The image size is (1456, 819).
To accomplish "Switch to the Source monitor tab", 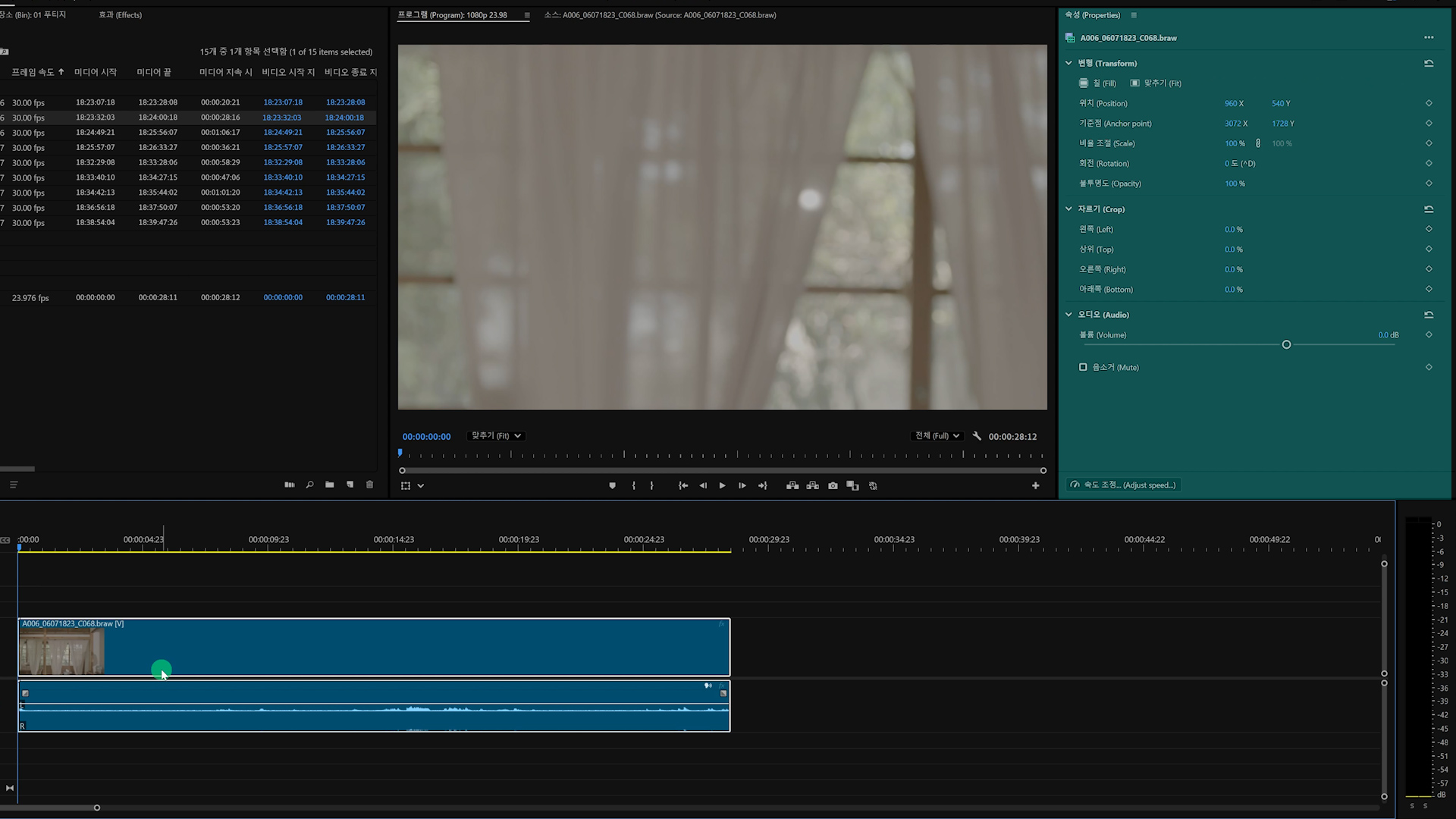I will (660, 15).
